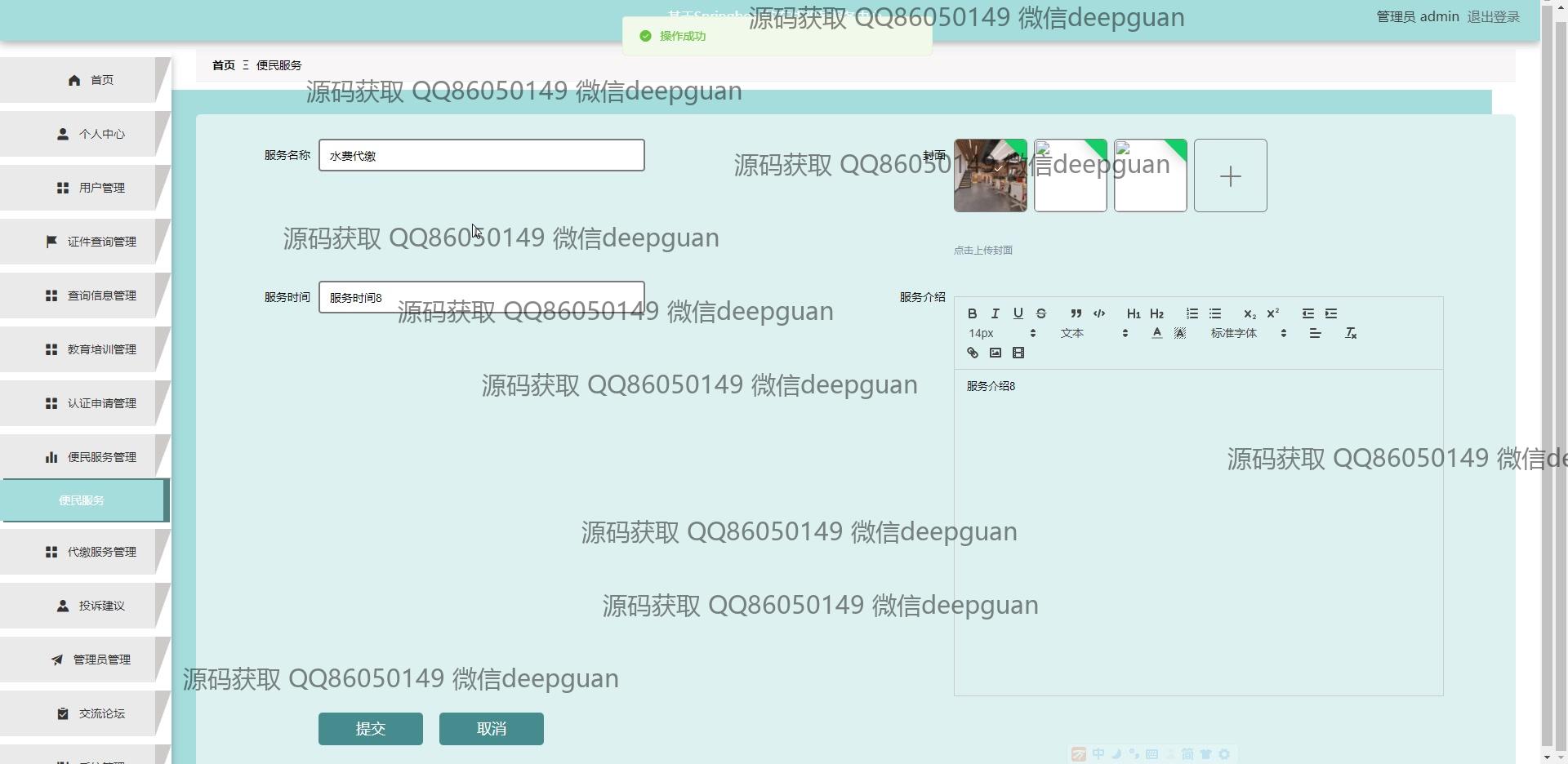Click the person icon next to 个人中心

coord(63,134)
